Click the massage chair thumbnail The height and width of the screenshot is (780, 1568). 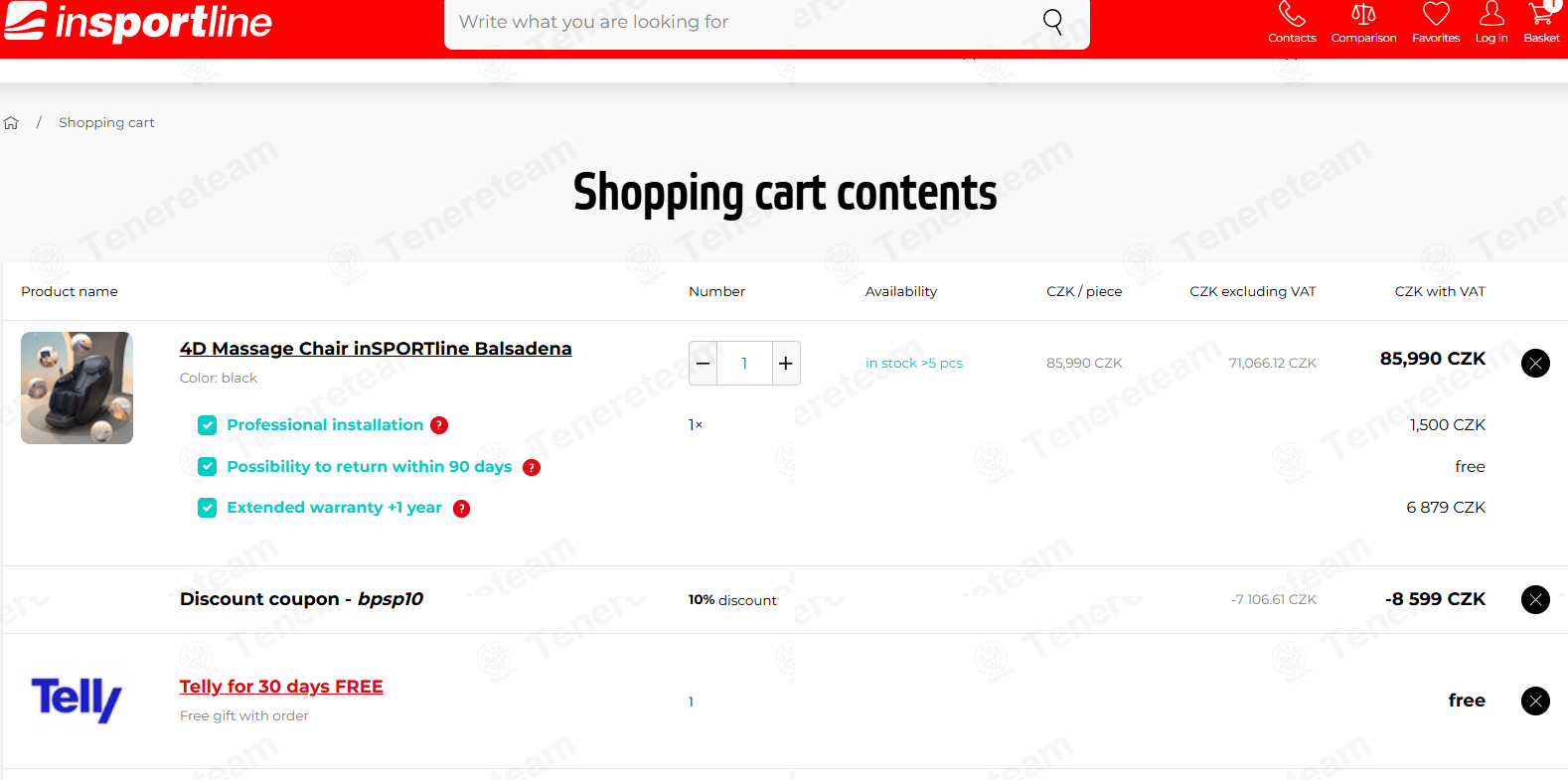coord(77,388)
